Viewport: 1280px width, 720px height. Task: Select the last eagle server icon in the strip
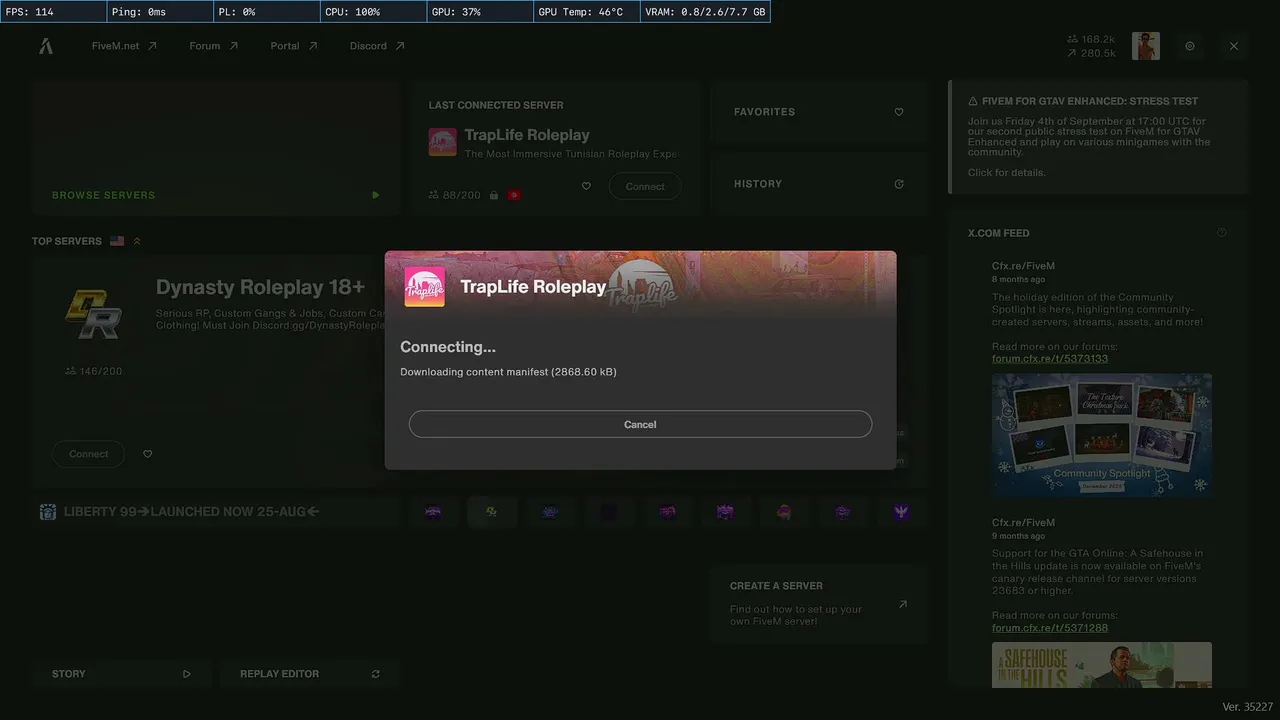[901, 512]
